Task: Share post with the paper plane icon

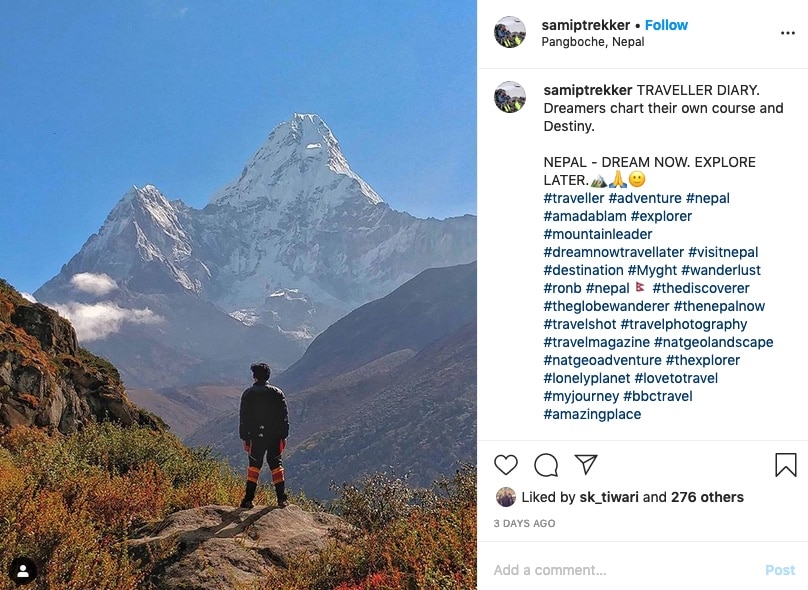Action: tap(586, 464)
